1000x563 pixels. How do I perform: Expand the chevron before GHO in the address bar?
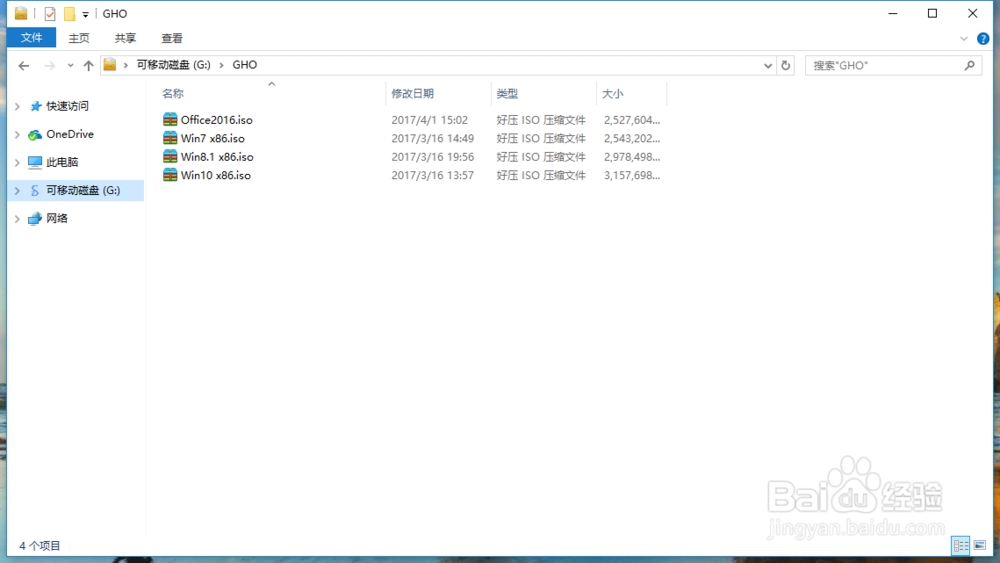221,65
